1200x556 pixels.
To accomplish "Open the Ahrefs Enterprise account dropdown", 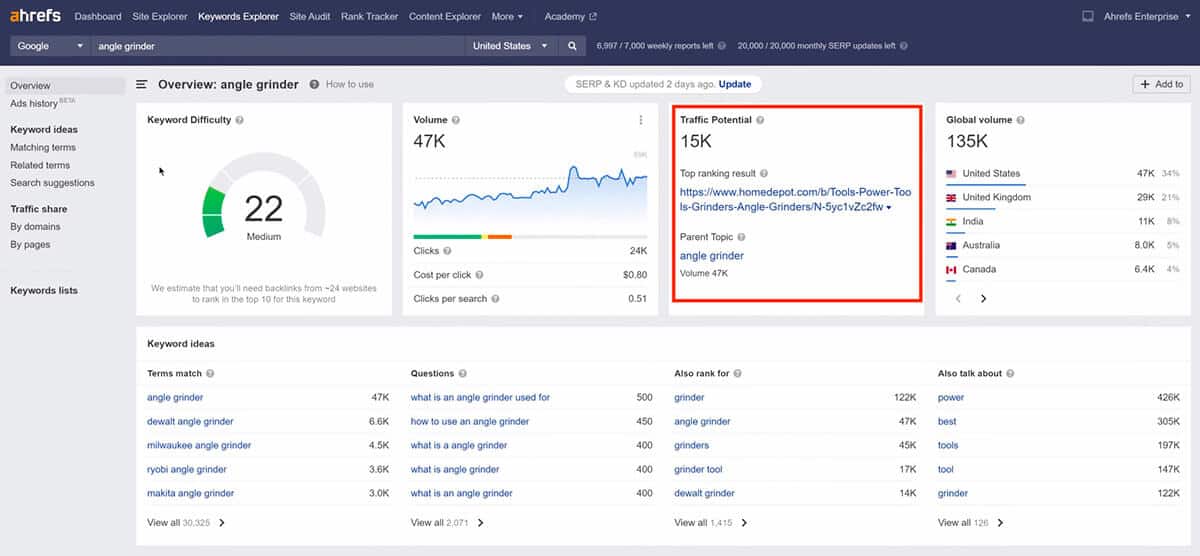I will click(x=1146, y=16).
